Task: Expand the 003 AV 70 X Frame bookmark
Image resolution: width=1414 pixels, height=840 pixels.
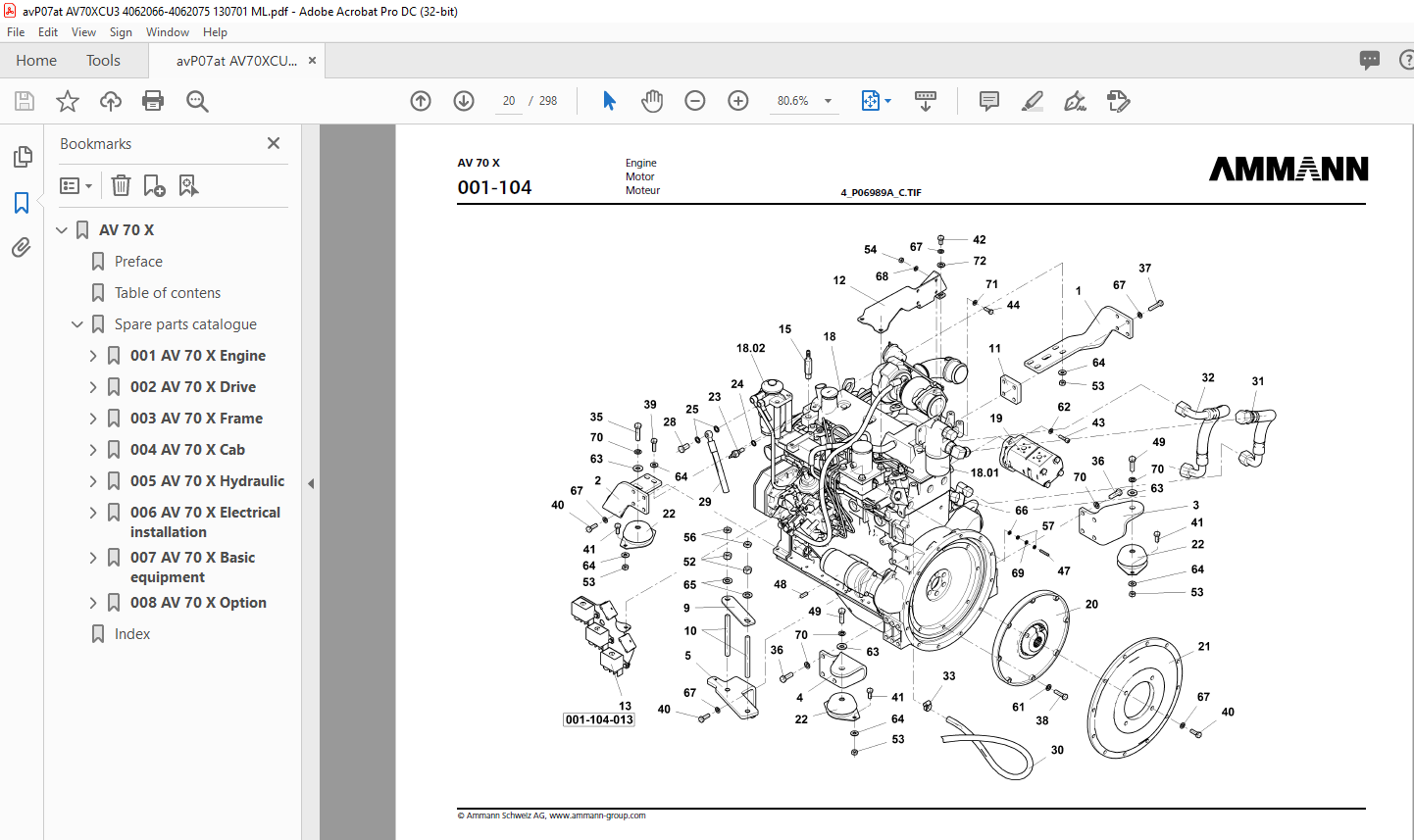Action: coord(93,419)
